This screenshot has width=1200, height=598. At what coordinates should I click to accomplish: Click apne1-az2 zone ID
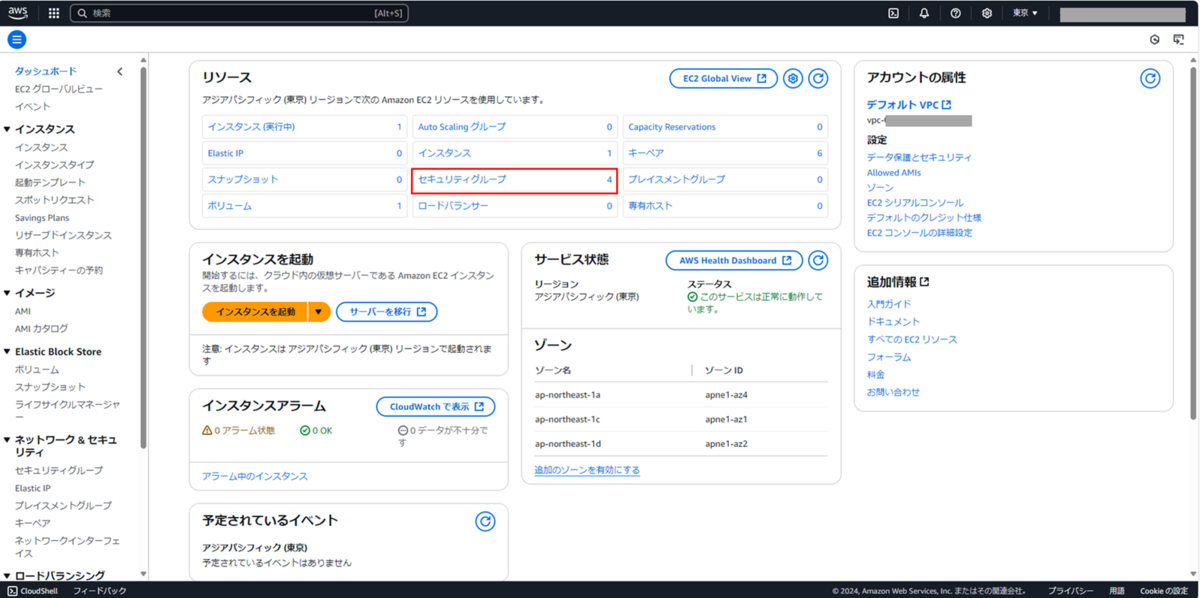coord(726,444)
